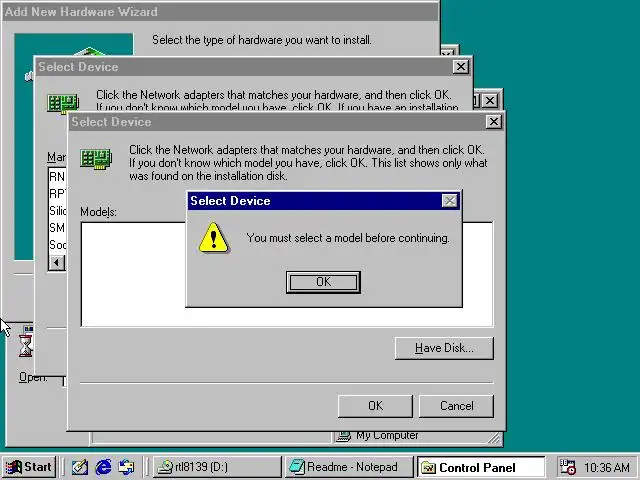Launch Internet Explorer from quick launch
Viewport: 640px width, 480px height.
click(103, 467)
